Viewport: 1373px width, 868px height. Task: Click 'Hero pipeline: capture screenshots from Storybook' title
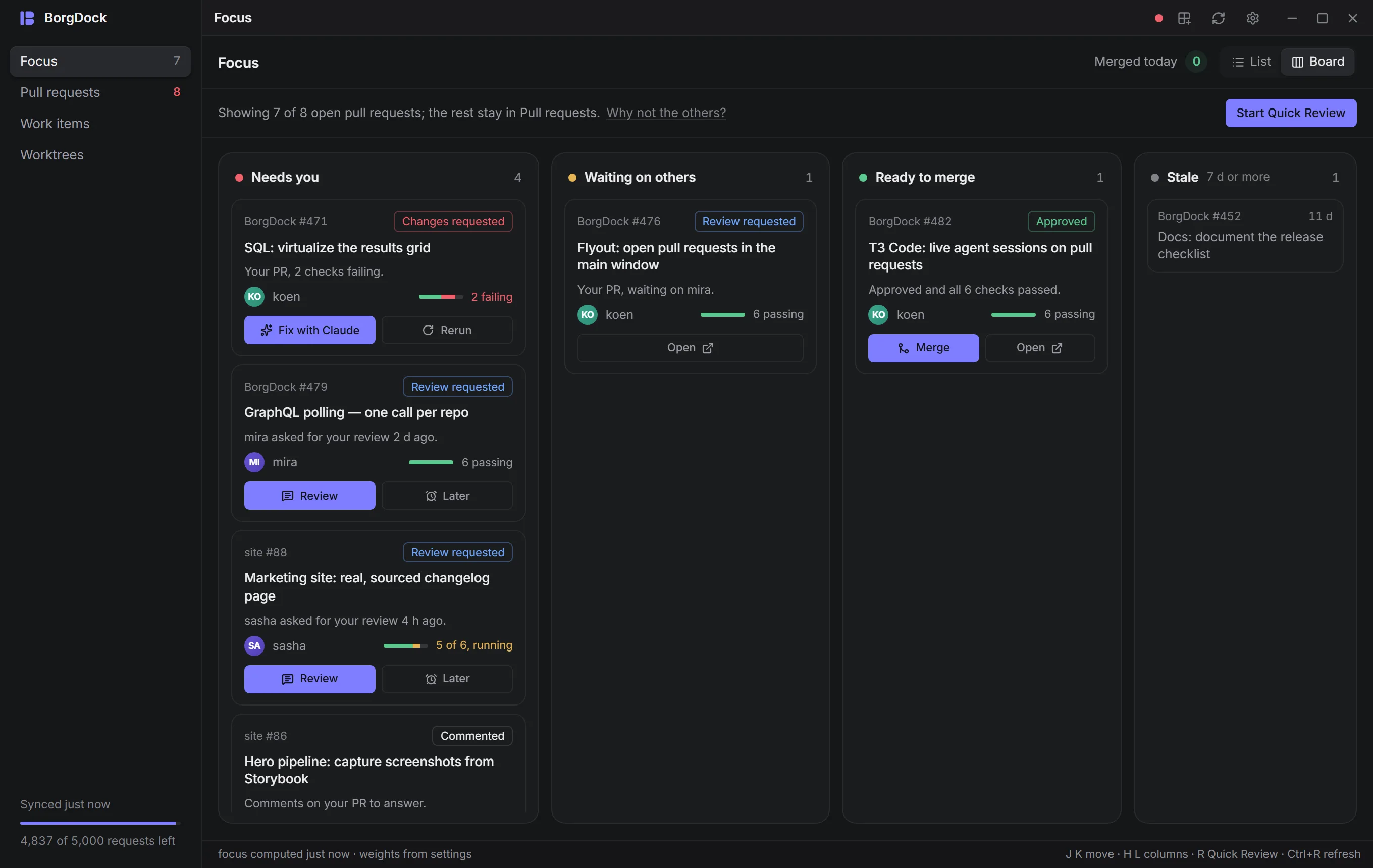(x=369, y=770)
